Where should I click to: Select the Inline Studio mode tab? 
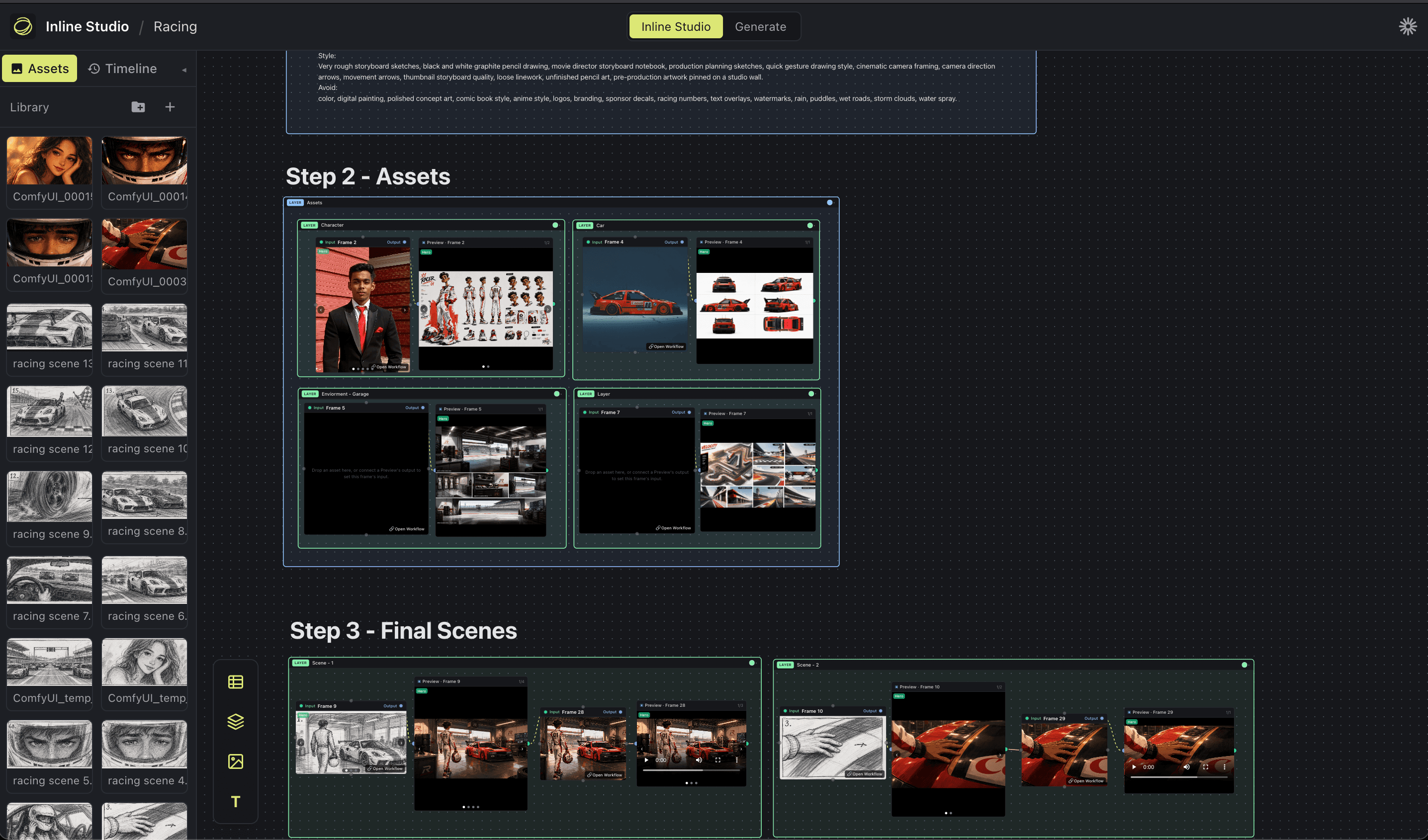(676, 27)
